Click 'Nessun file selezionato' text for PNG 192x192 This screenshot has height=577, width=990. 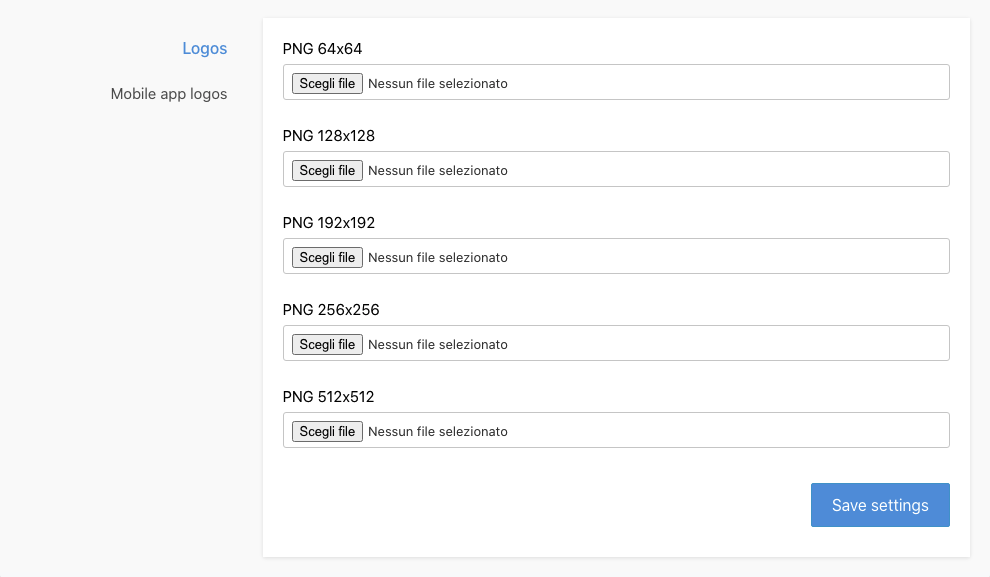(x=437, y=257)
